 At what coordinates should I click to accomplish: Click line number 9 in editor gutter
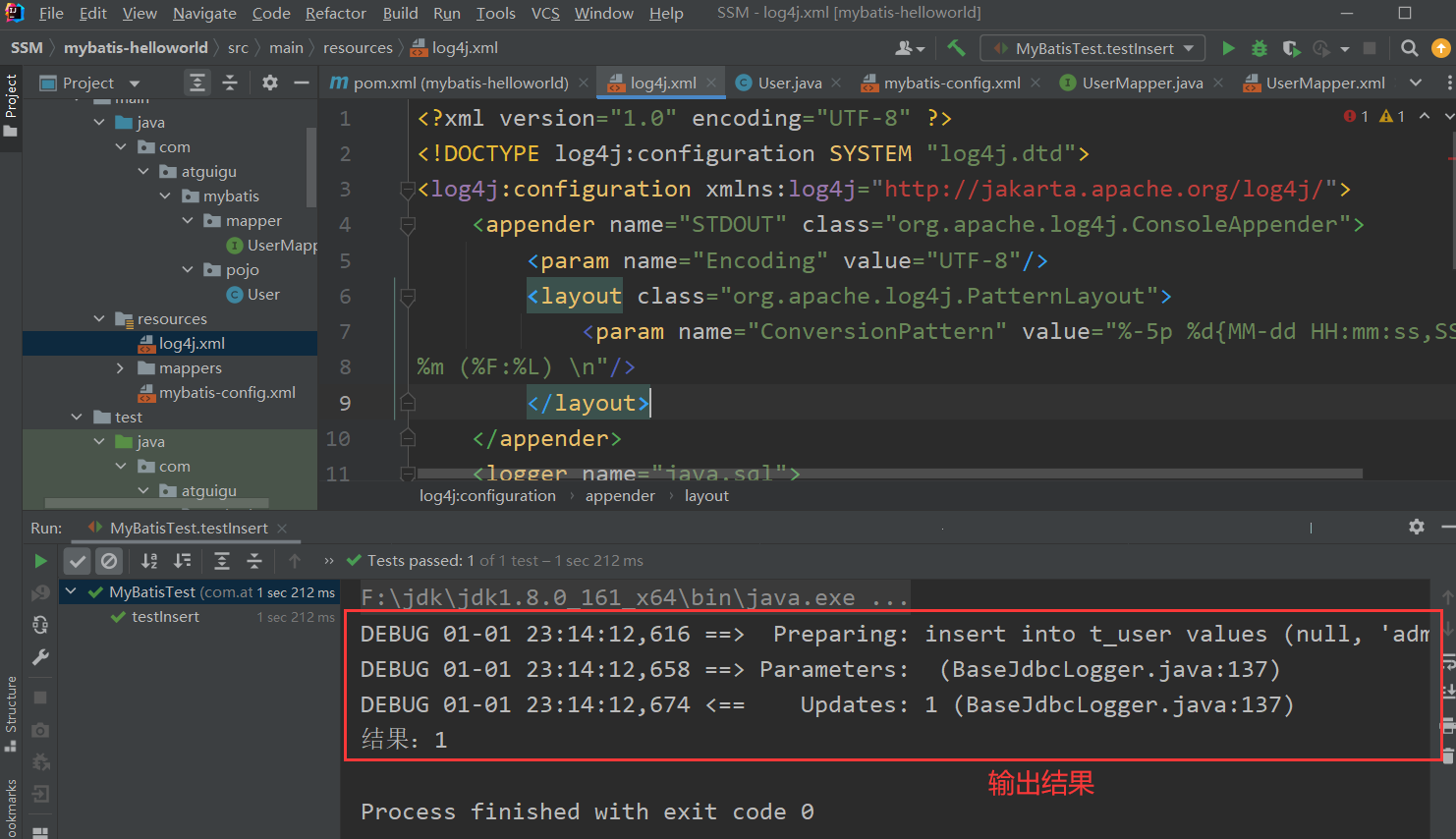point(345,403)
